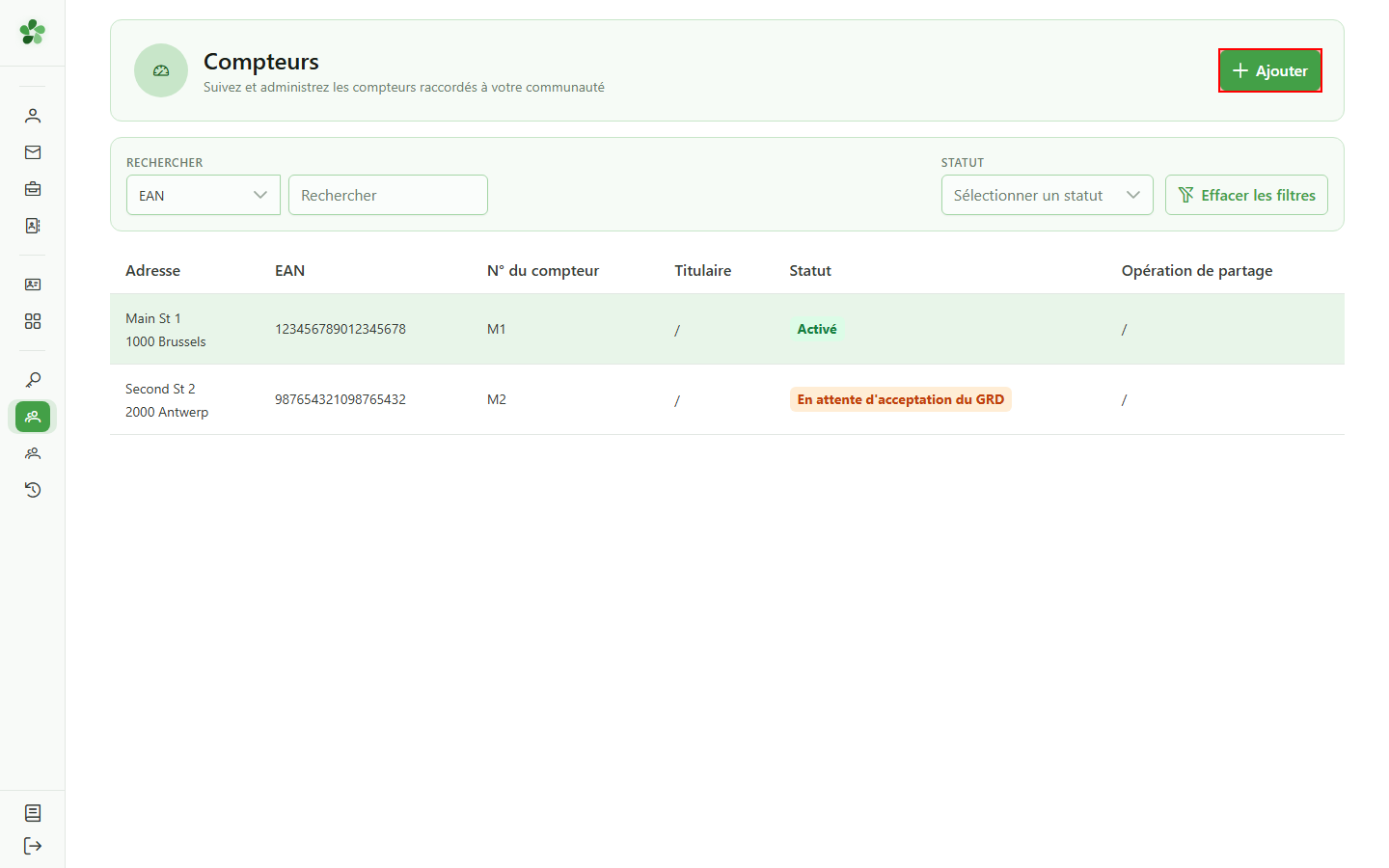1389x868 pixels.
Task: Open the briefcase sidebar icon
Action: pos(33,189)
